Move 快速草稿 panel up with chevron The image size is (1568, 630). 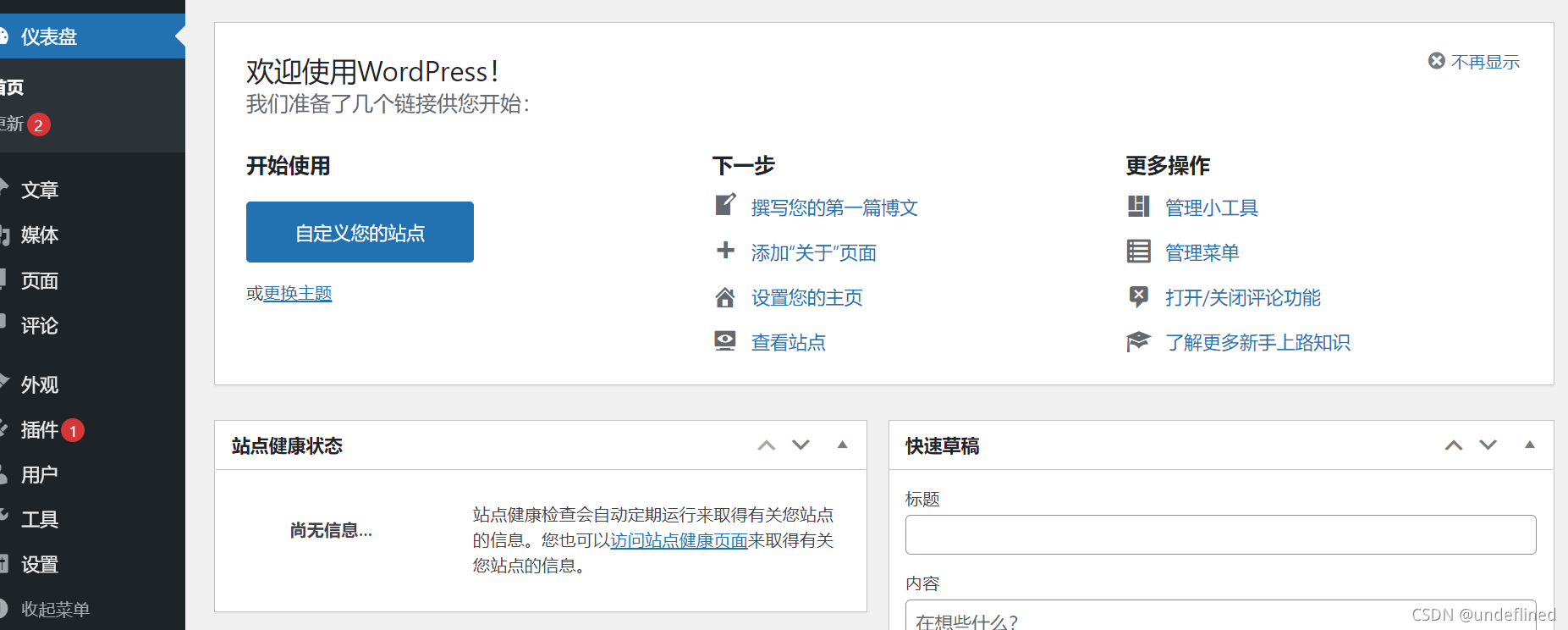click(x=1454, y=445)
